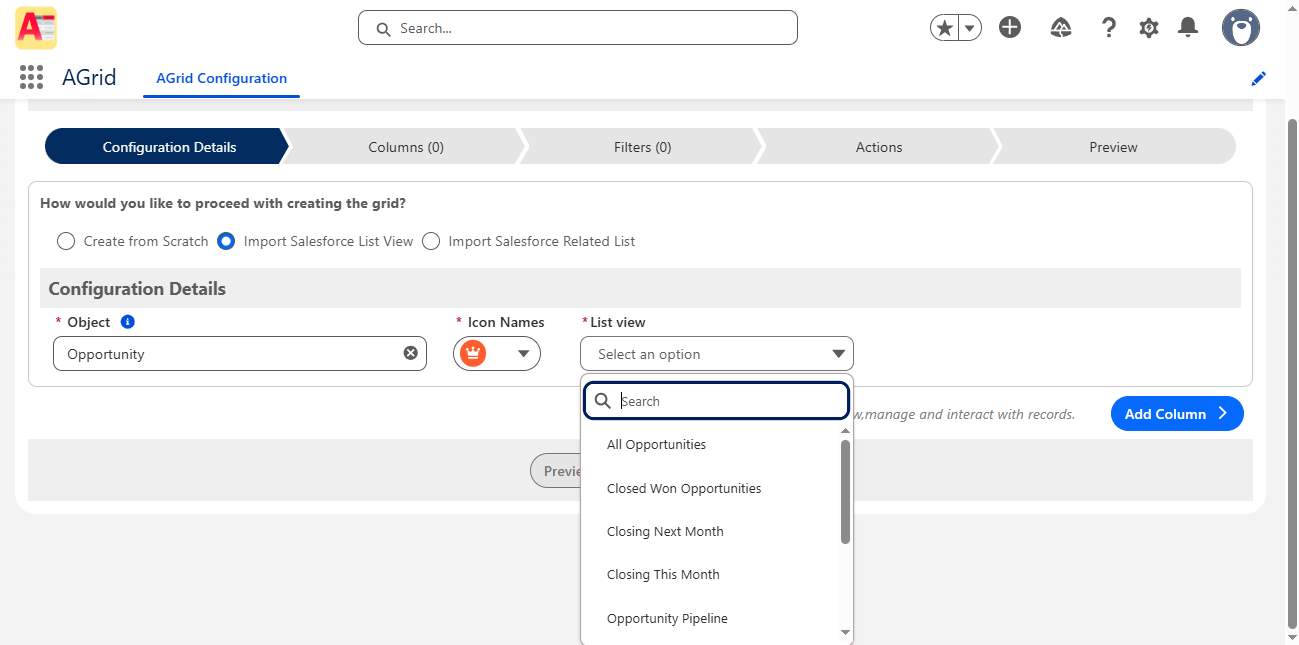The image size is (1299, 645).
Task: Click the Object info tooltip icon
Action: 127,322
